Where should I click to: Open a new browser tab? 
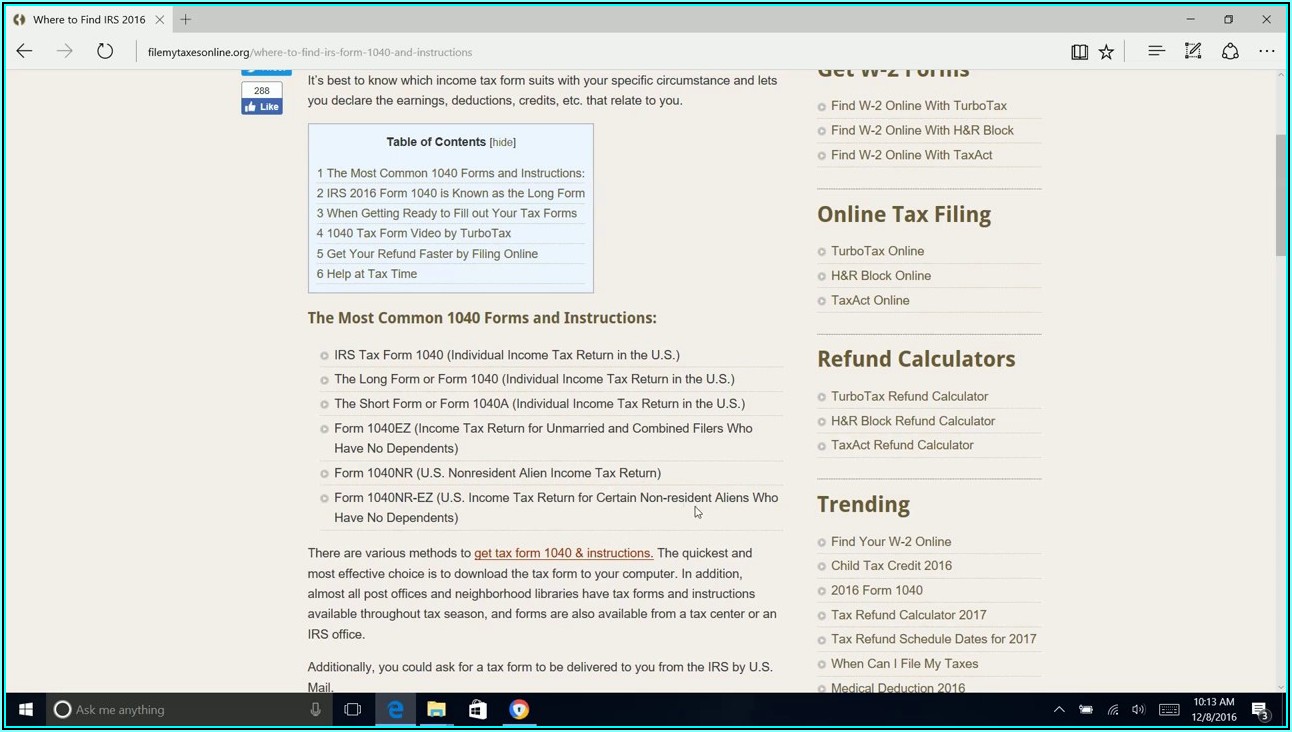186,19
